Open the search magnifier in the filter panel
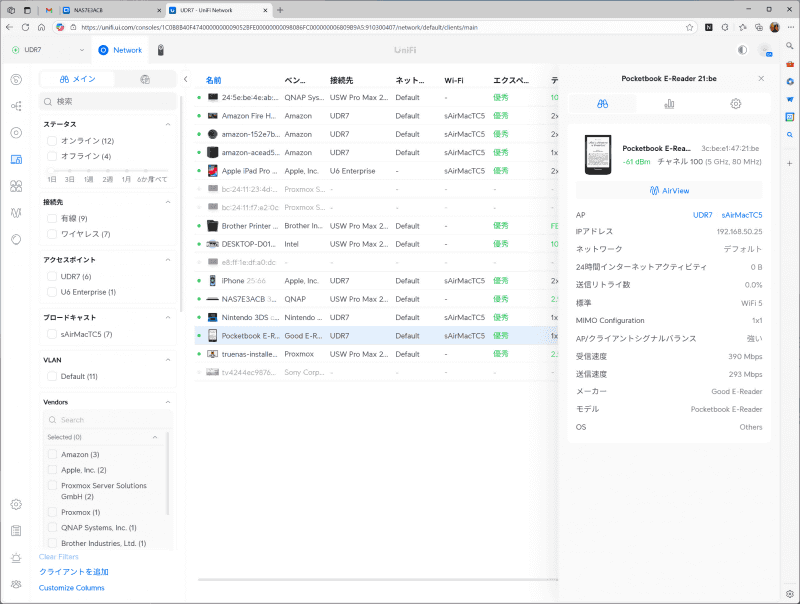Image resolution: width=800 pixels, height=604 pixels. pyautogui.click(x=48, y=101)
